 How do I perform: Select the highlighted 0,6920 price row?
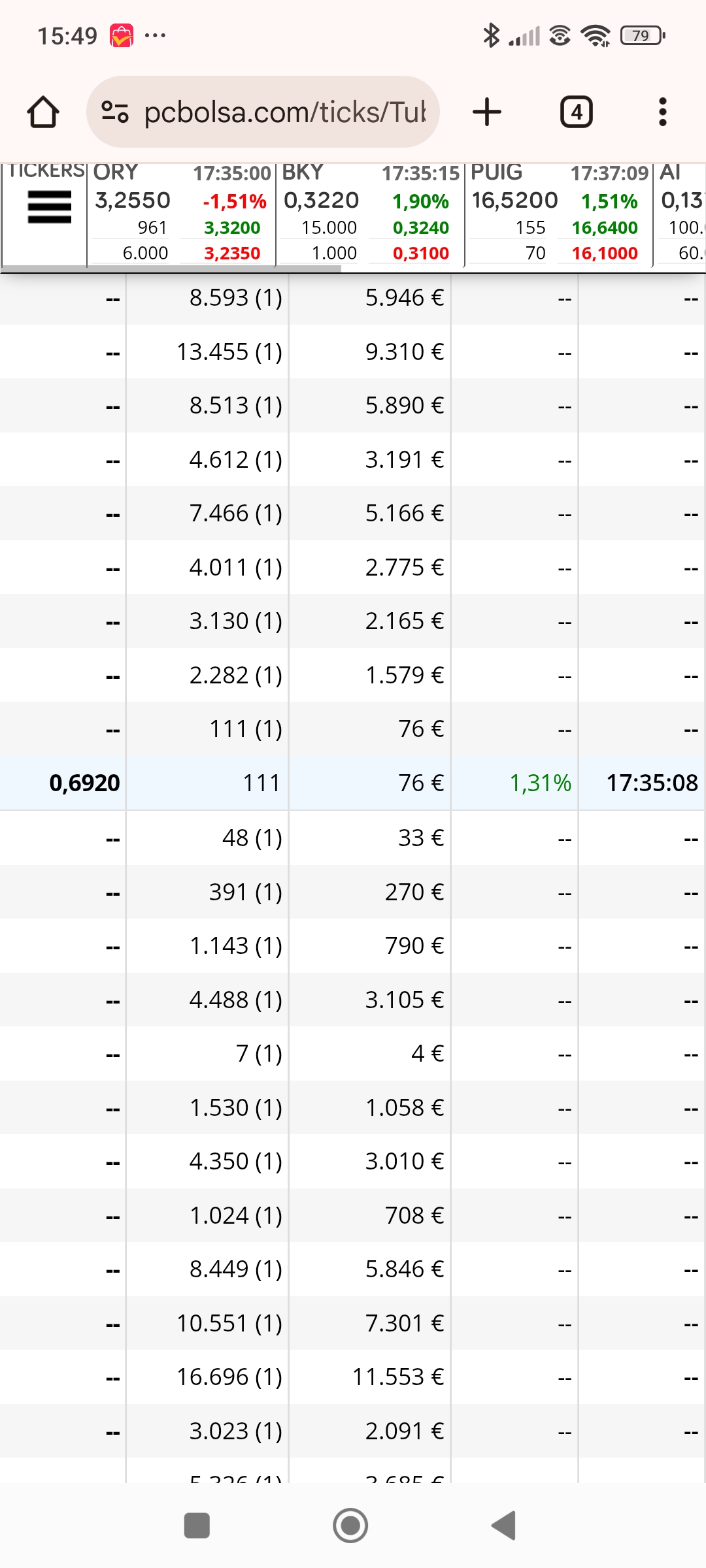pyautogui.click(x=353, y=783)
